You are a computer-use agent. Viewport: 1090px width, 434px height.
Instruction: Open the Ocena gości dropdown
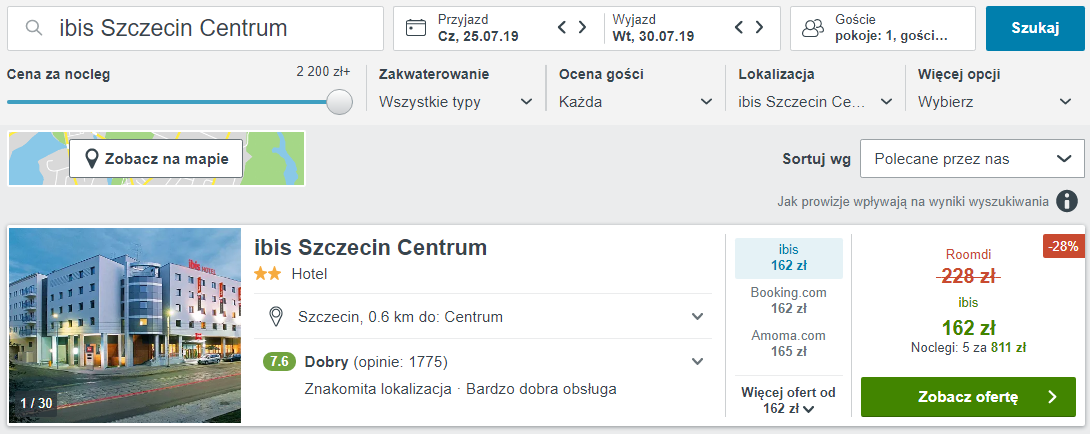[636, 102]
